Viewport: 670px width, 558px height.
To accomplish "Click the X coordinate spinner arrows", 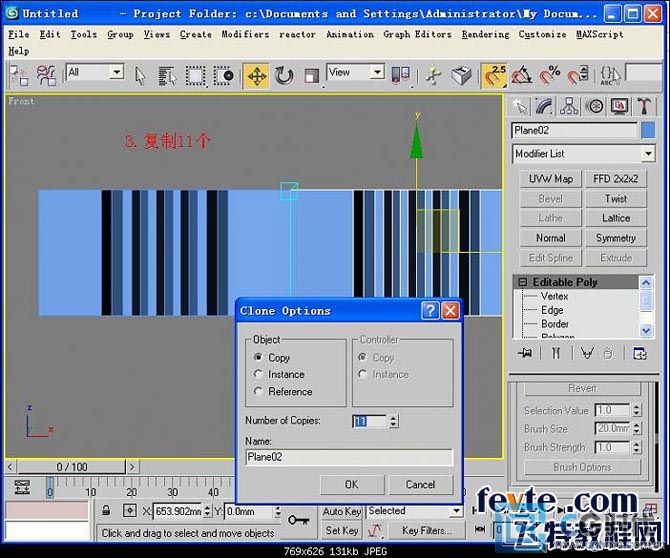I will point(207,511).
